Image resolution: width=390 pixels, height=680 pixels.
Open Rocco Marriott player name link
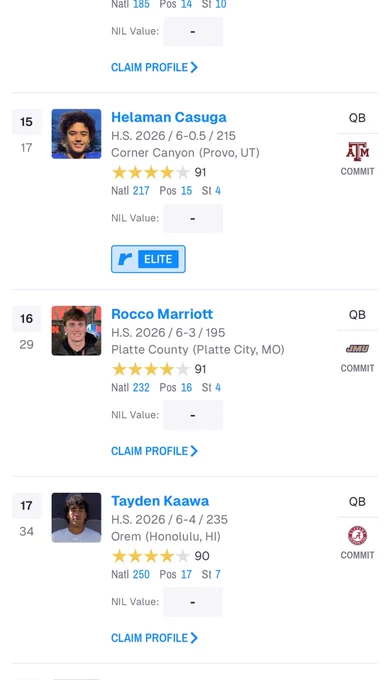point(162,314)
